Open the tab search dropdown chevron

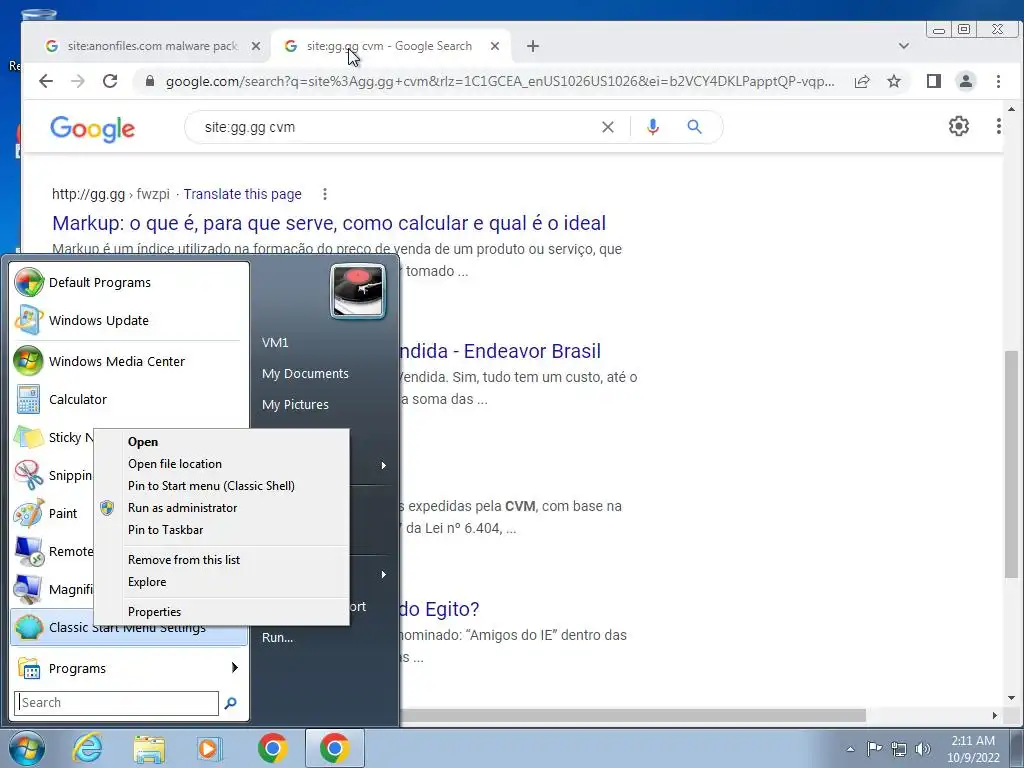[x=904, y=46]
